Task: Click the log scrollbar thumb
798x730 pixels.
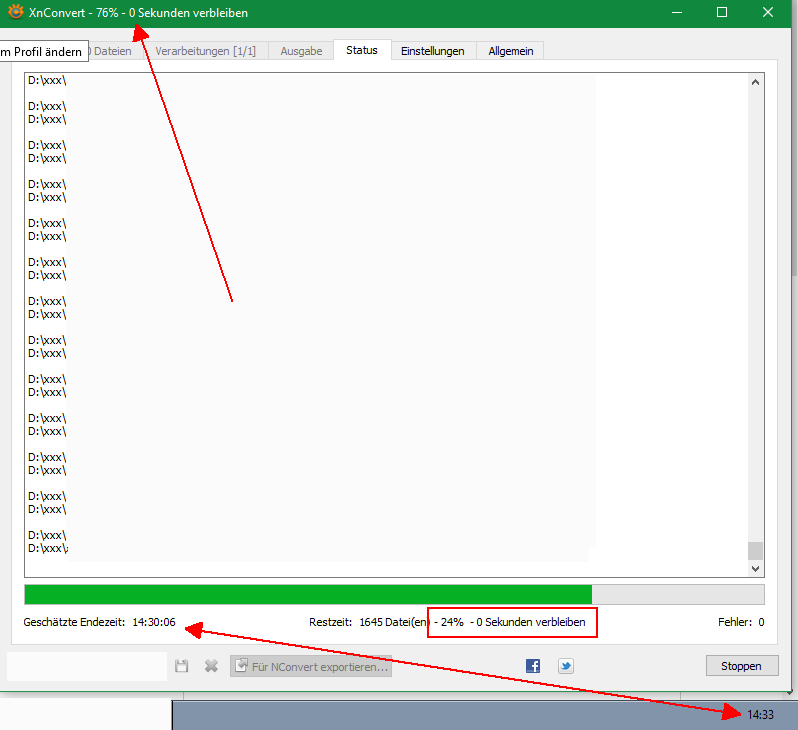Action: [x=755, y=550]
